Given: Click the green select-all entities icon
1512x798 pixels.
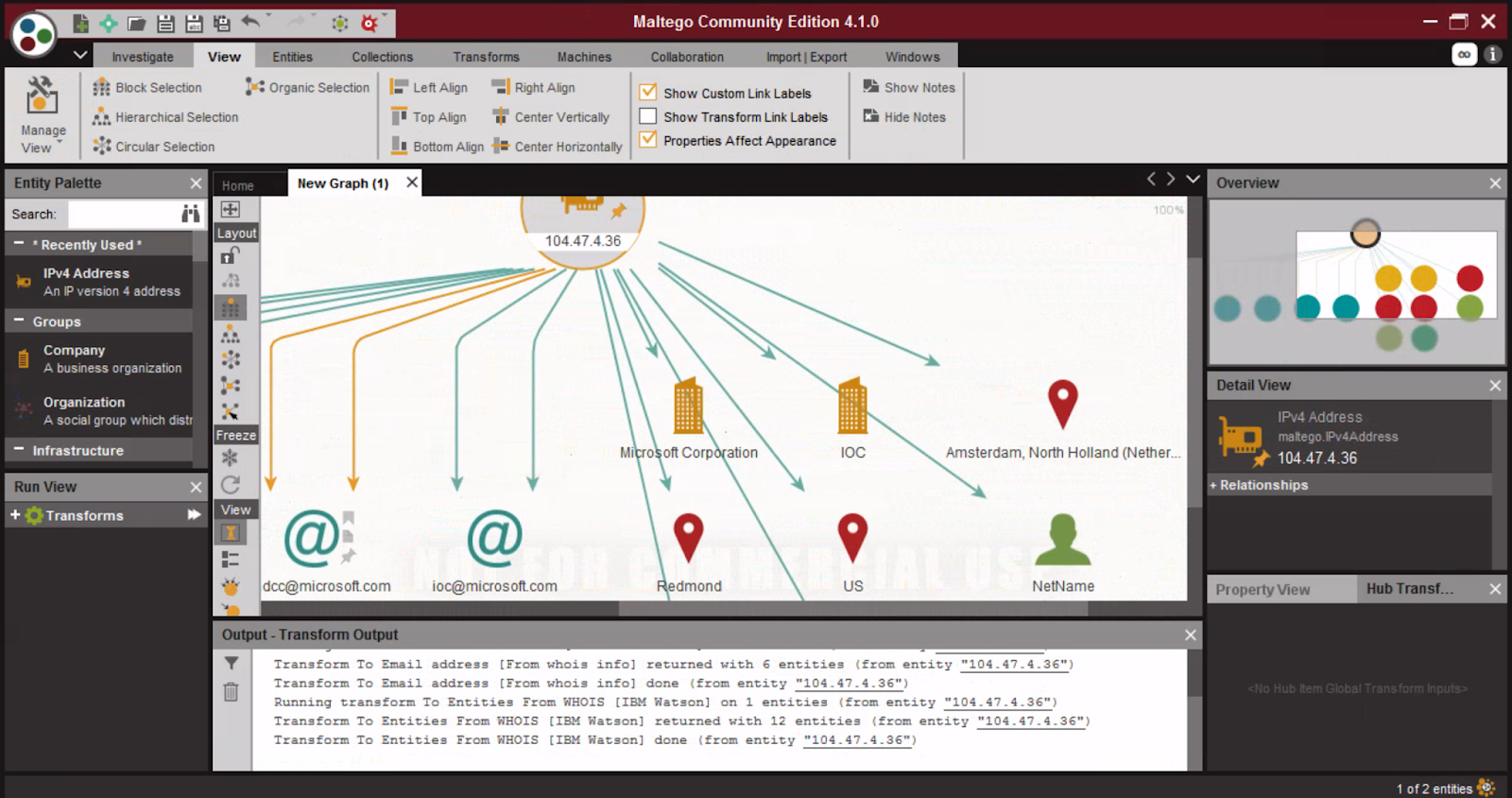Looking at the screenshot, I should coord(340,24).
